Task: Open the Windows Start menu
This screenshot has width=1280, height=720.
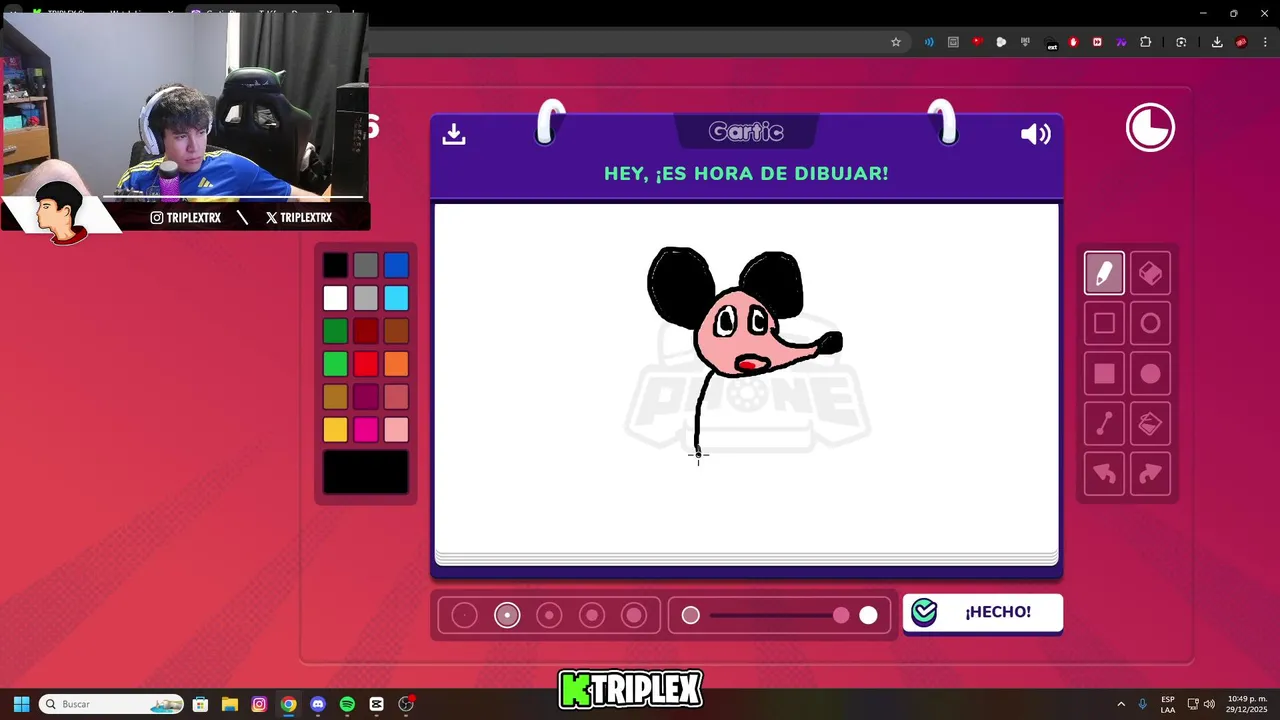Action: click(21, 704)
